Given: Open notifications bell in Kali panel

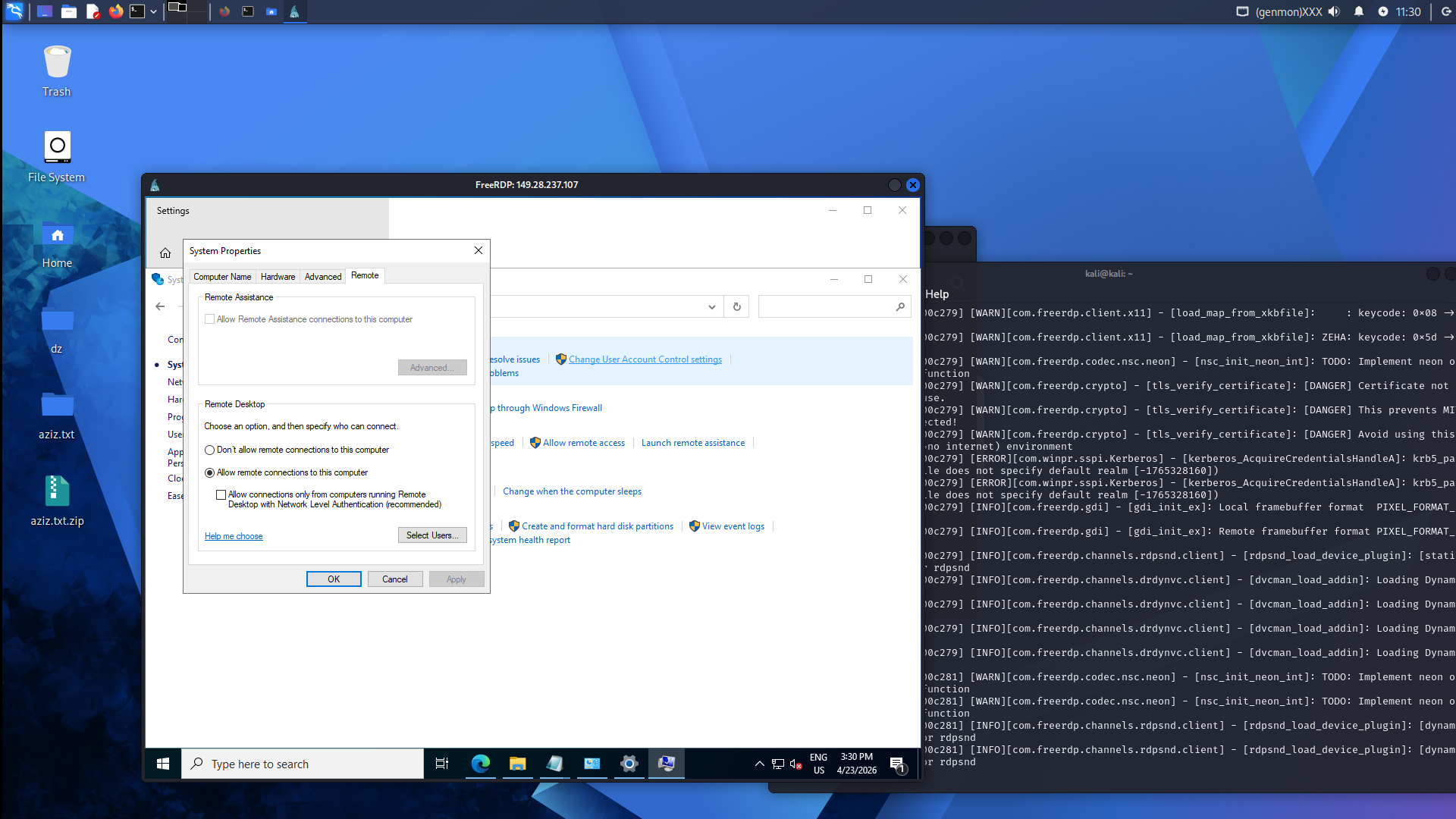Looking at the screenshot, I should 1359,11.
